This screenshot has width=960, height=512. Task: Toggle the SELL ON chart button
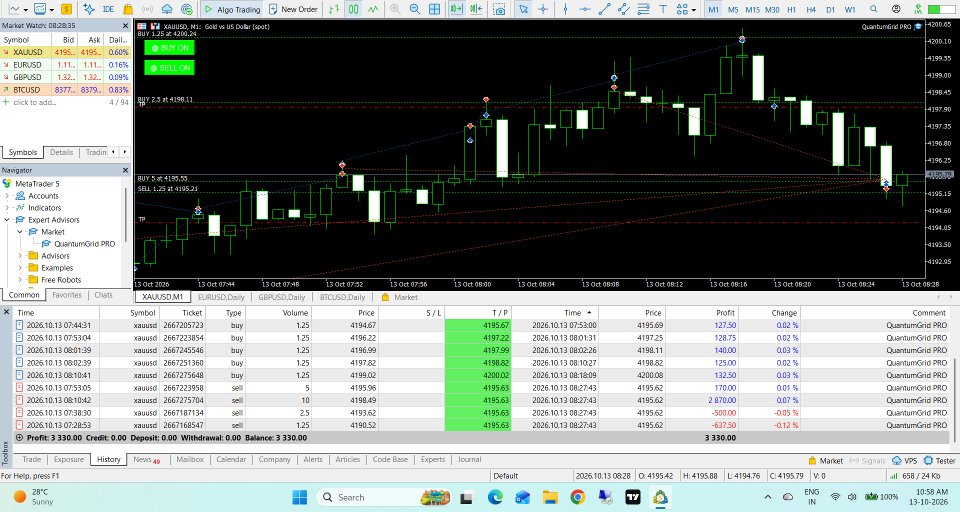coord(170,67)
